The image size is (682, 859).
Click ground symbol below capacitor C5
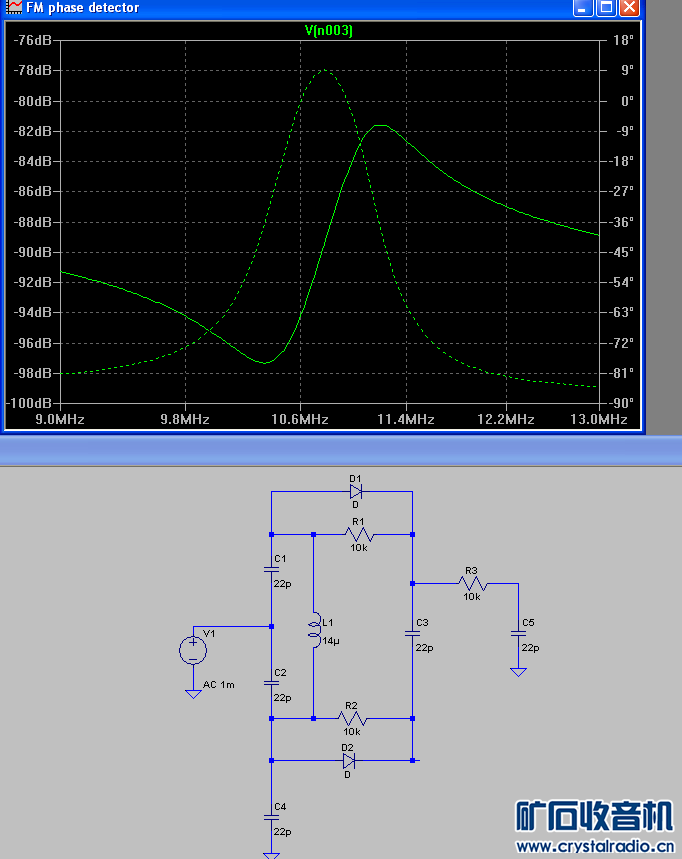[518, 672]
